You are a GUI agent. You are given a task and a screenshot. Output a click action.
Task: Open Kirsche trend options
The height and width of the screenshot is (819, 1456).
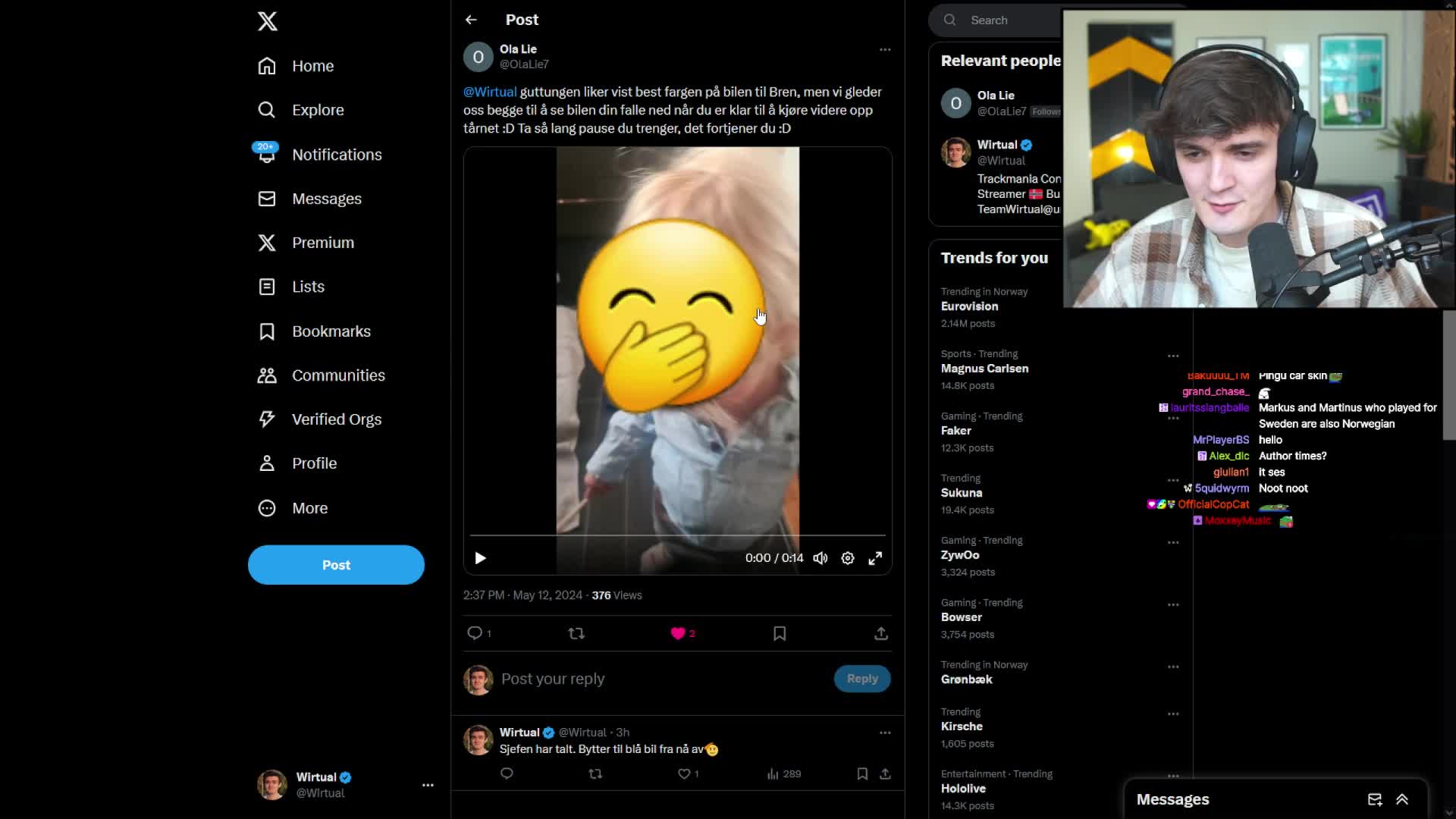[1173, 714]
